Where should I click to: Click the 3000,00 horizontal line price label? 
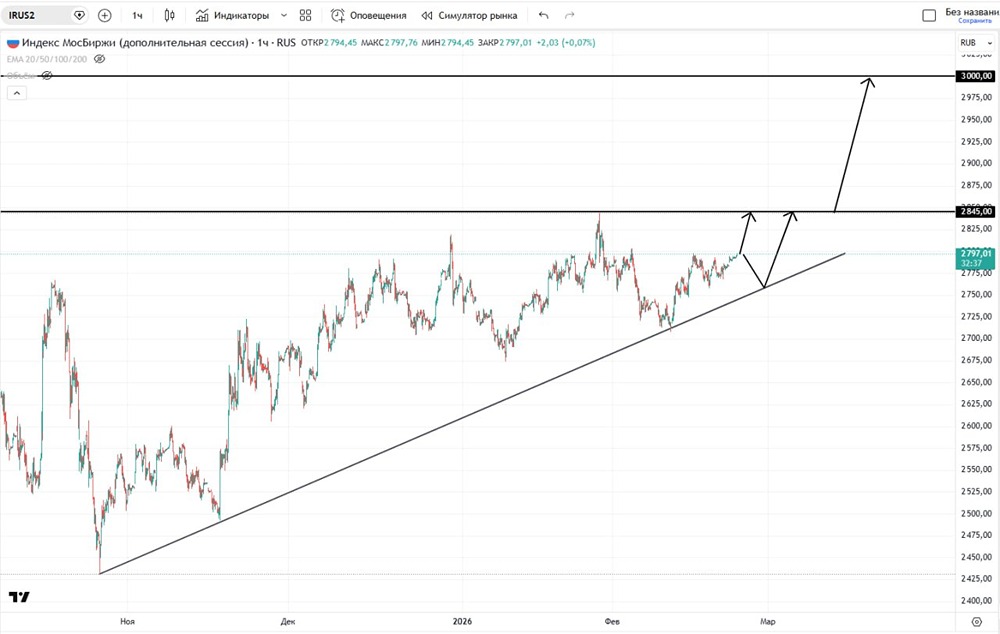click(976, 76)
